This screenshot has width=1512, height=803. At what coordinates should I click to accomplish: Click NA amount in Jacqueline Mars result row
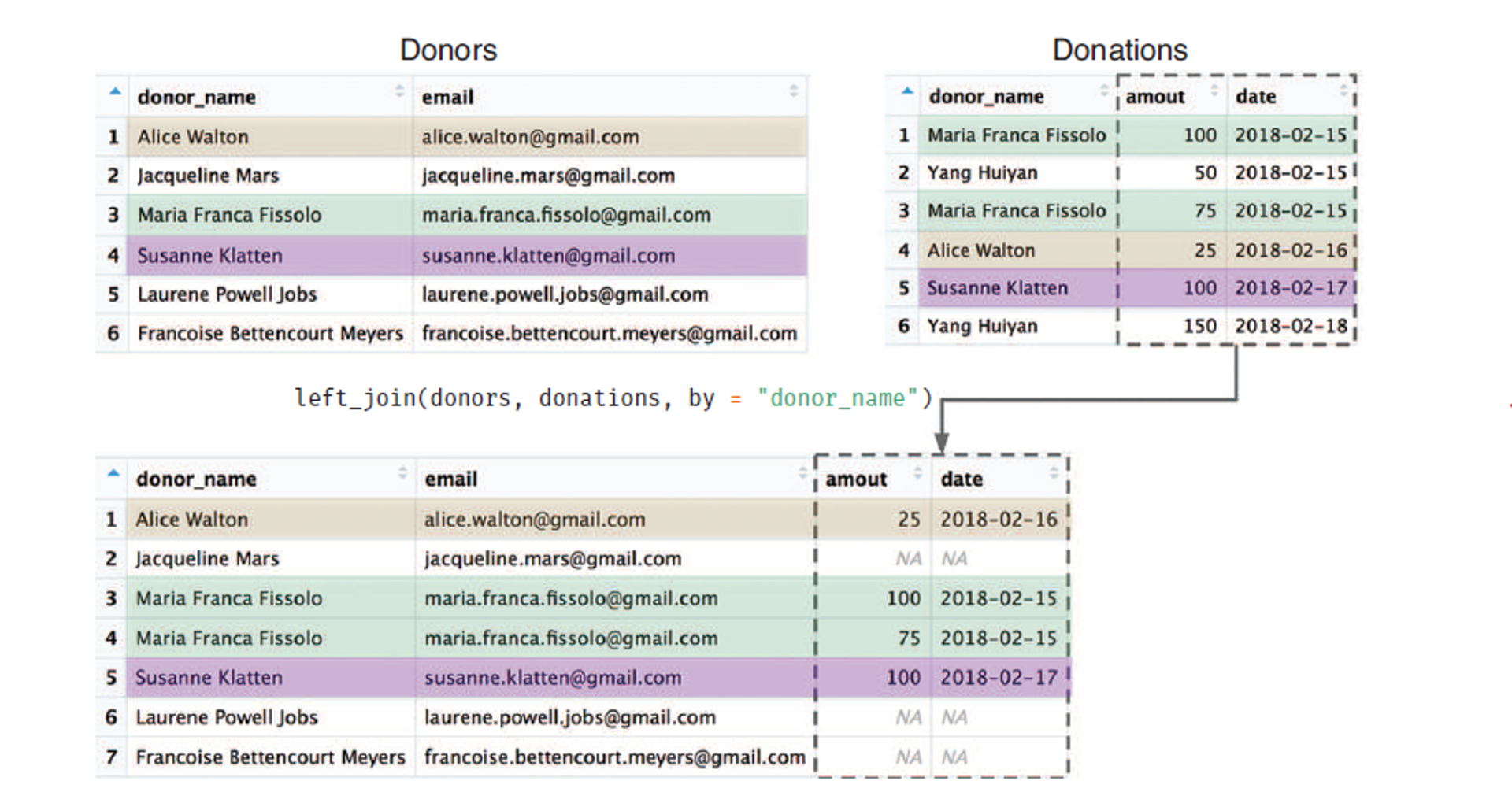[x=908, y=559]
